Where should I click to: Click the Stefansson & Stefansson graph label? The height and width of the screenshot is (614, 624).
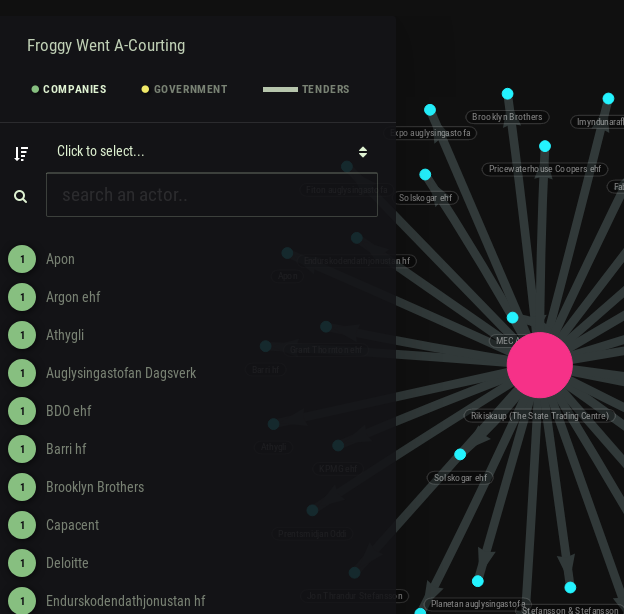[570, 610]
